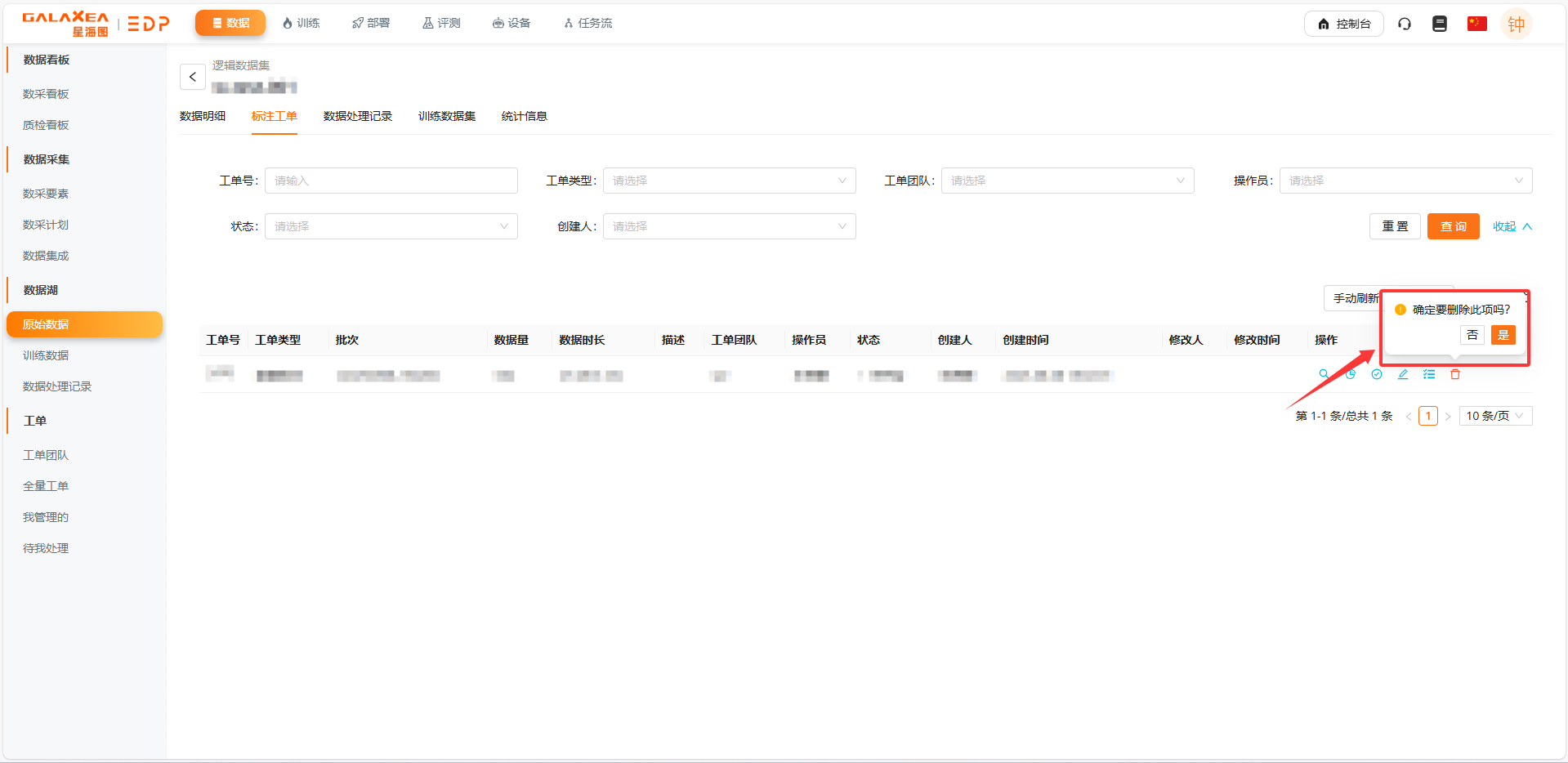Click the pencil edit icon in operations column
This screenshot has height=763, width=1568.
point(1402,374)
